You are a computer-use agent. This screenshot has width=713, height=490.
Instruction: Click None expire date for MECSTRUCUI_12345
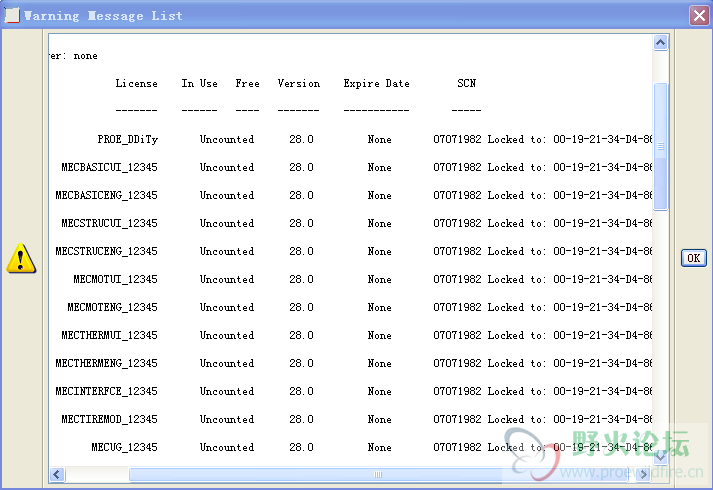[379, 223]
